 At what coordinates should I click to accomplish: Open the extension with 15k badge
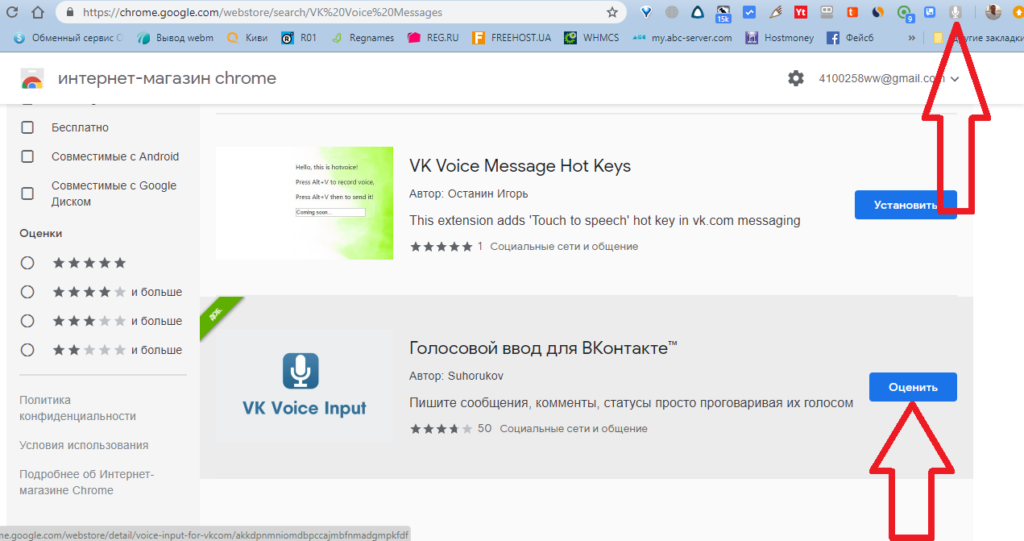pyautogui.click(x=724, y=13)
